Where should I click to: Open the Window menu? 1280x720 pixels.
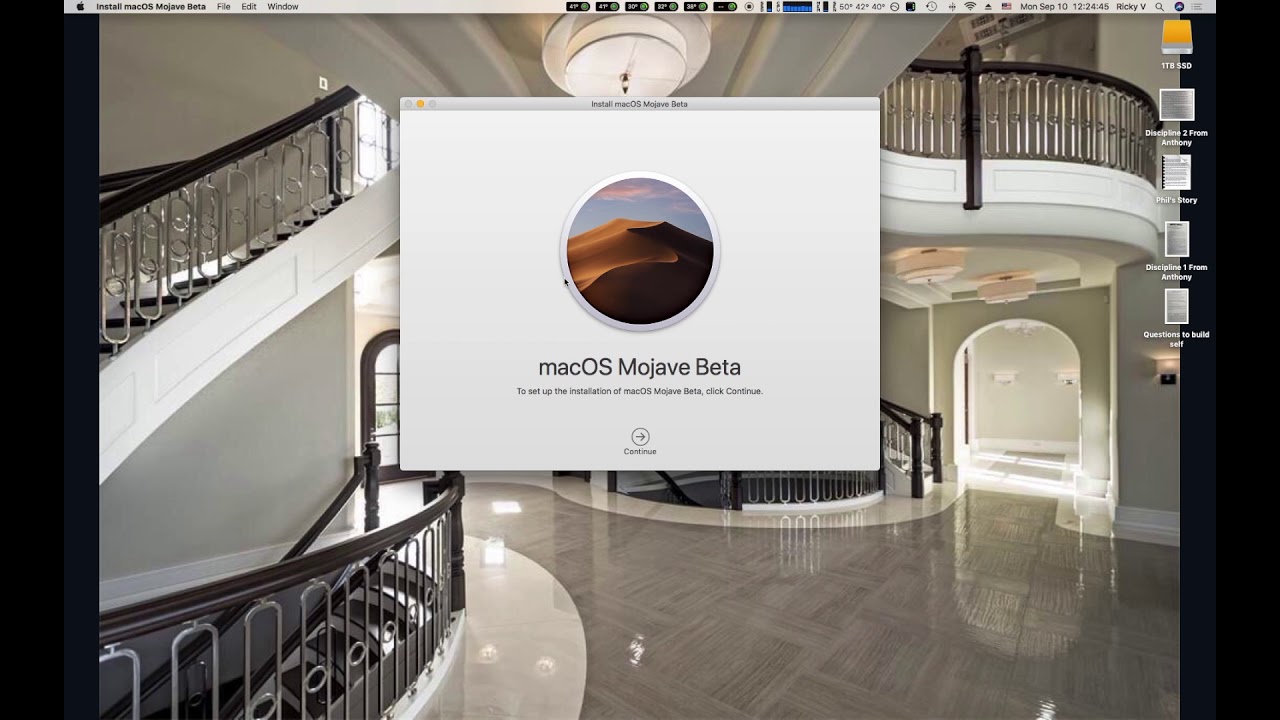(283, 6)
